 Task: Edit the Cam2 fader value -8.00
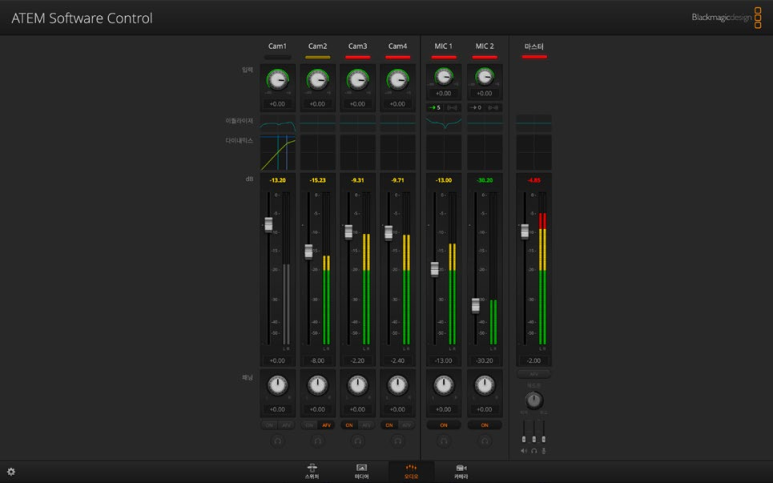[317, 361]
